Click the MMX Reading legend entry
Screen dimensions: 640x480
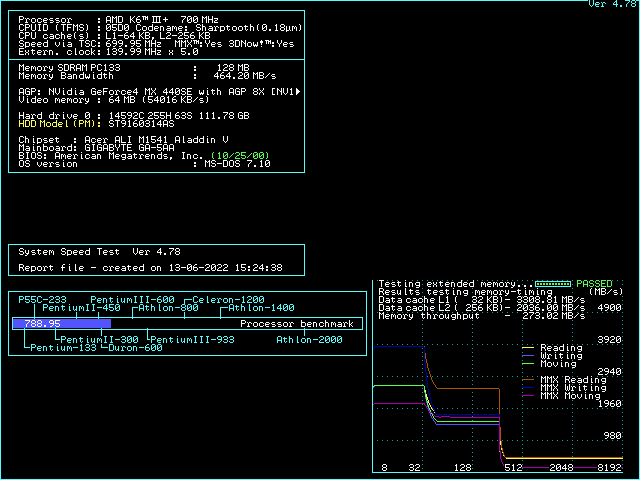tap(573, 380)
